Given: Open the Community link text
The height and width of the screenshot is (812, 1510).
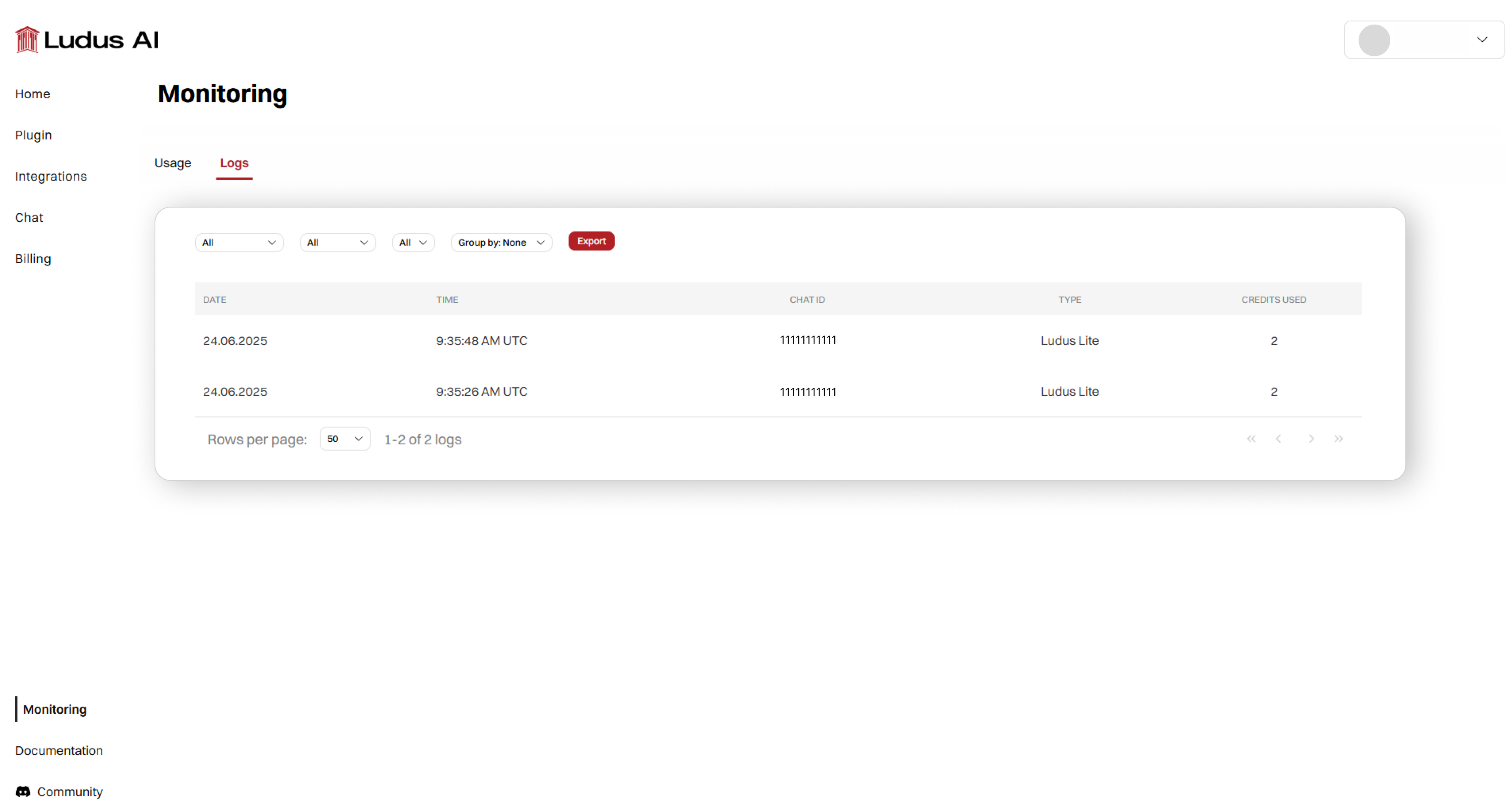Looking at the screenshot, I should tap(70, 792).
